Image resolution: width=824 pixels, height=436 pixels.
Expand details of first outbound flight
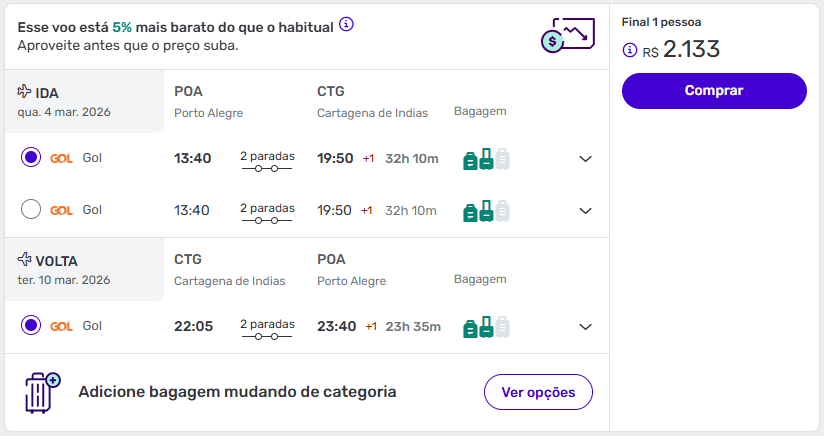[x=586, y=159]
